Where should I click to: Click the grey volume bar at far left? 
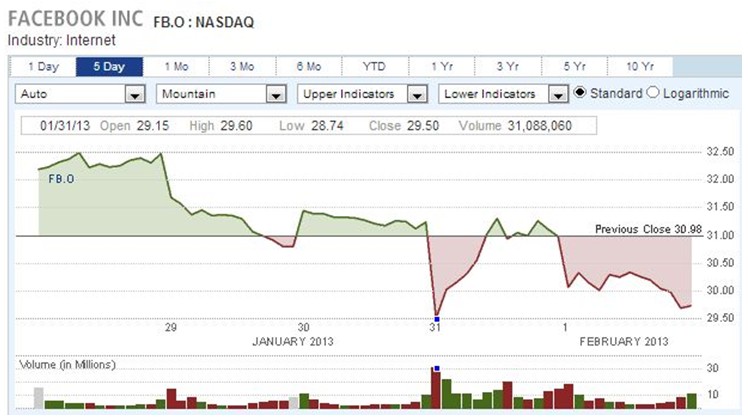click(39, 398)
